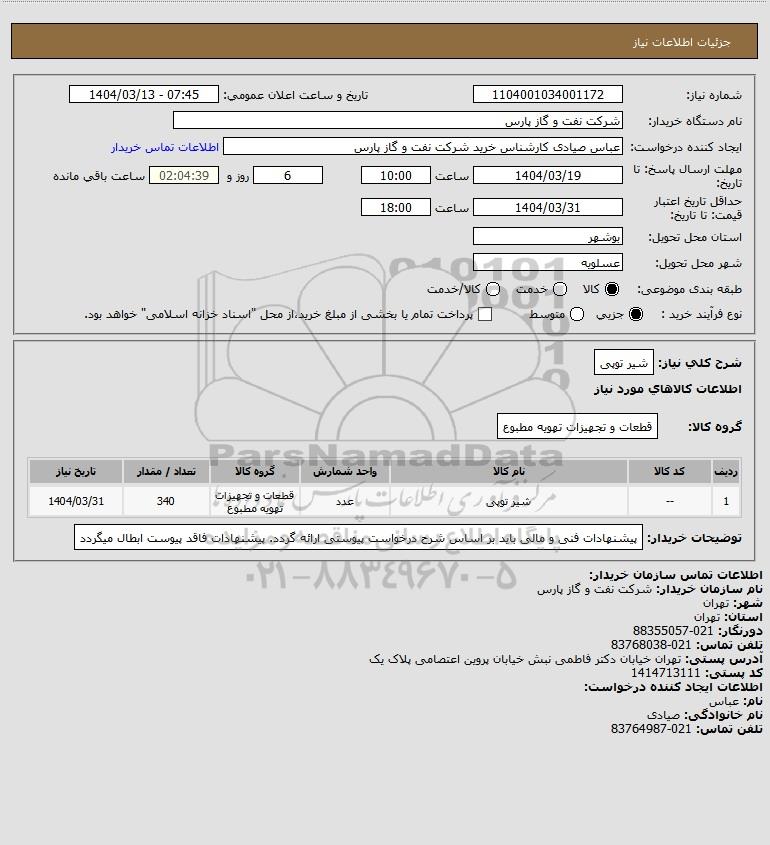Click the نام کالا column header
The image size is (770, 845).
(x=508, y=472)
